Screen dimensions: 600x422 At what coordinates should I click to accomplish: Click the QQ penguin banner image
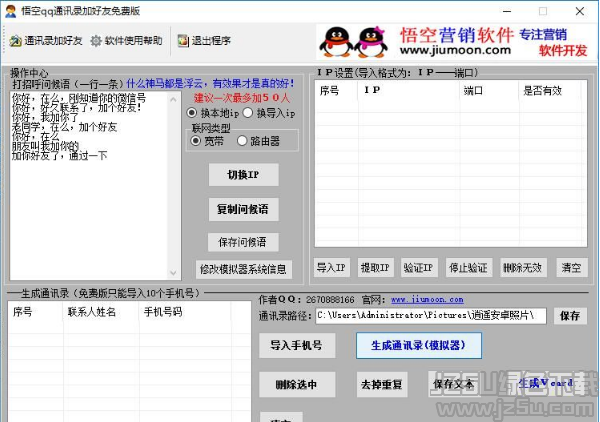[x=353, y=42]
